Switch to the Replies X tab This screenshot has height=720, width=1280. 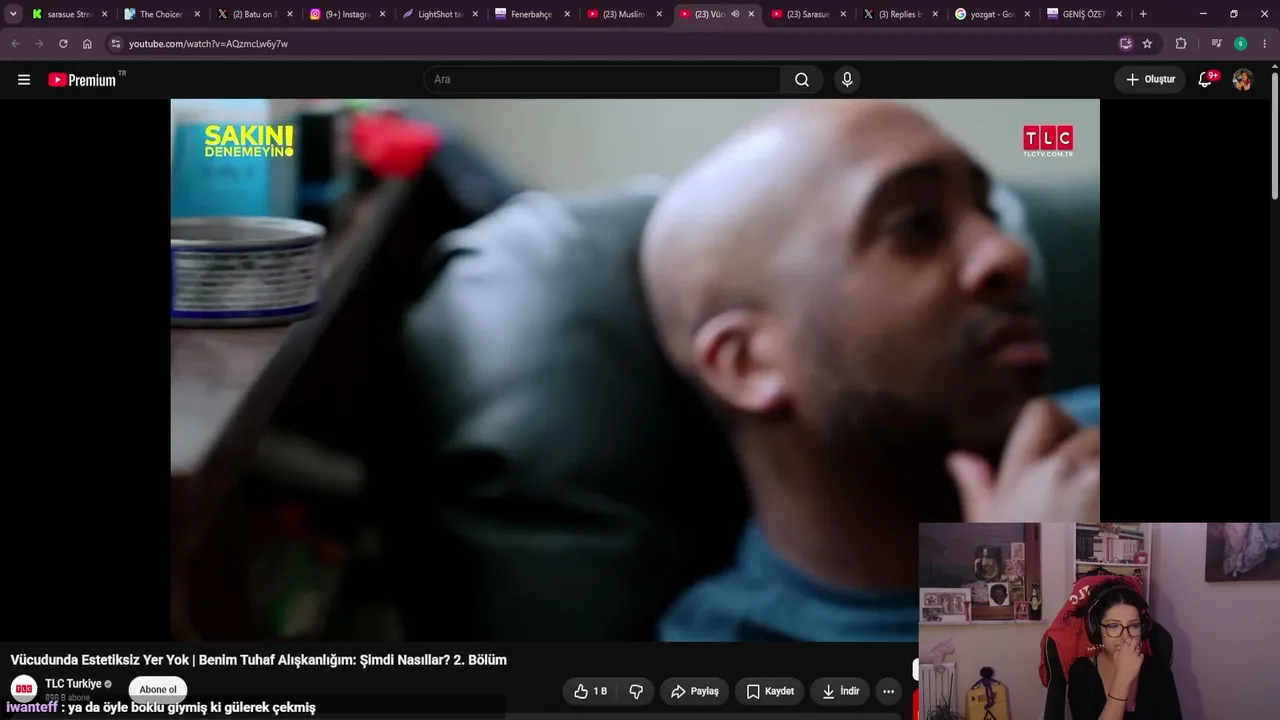[900, 14]
